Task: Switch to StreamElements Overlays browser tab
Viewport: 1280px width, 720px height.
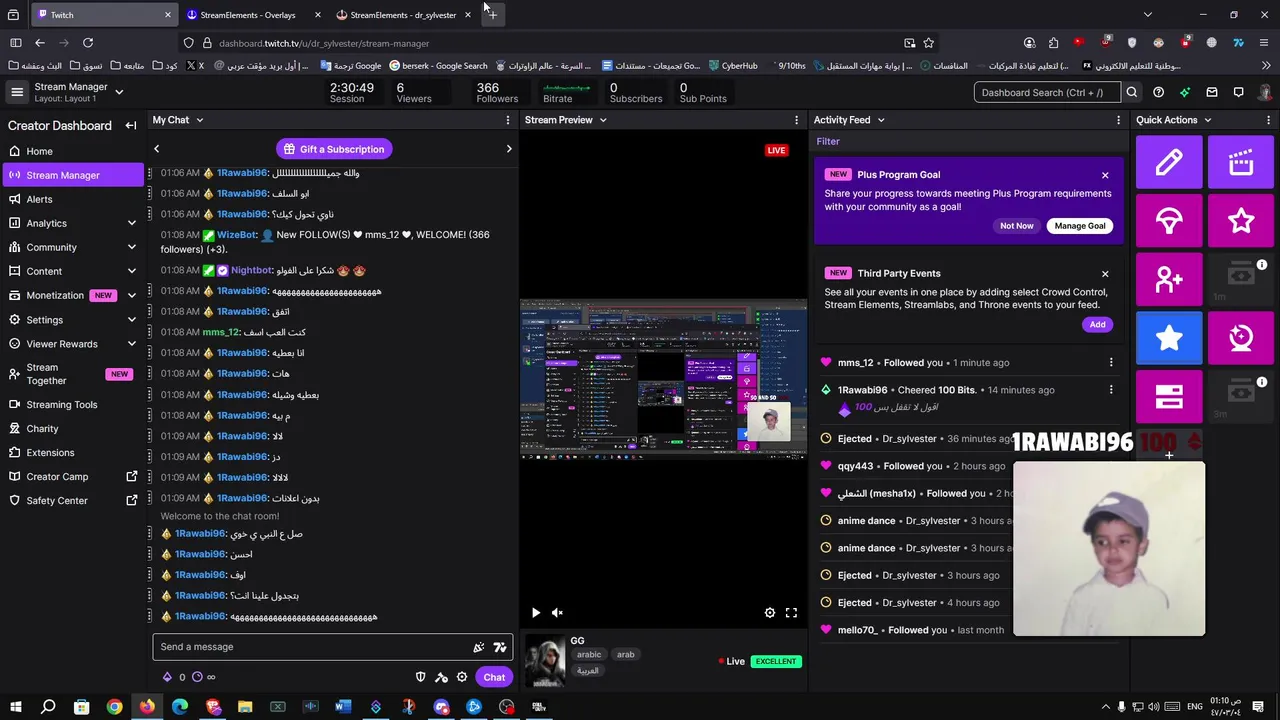Action: tap(254, 15)
